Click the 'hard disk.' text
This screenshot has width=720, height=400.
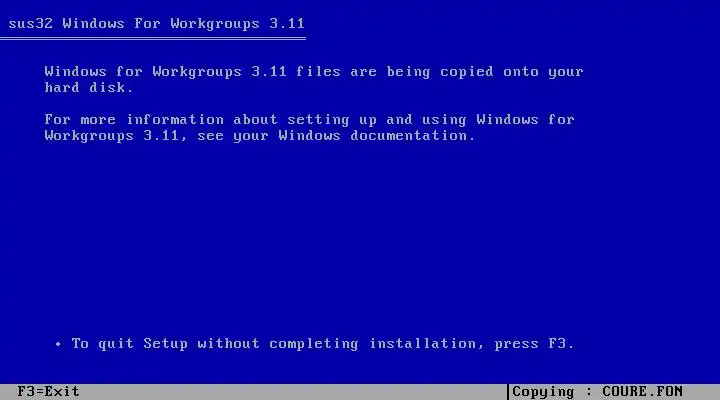tap(89, 87)
